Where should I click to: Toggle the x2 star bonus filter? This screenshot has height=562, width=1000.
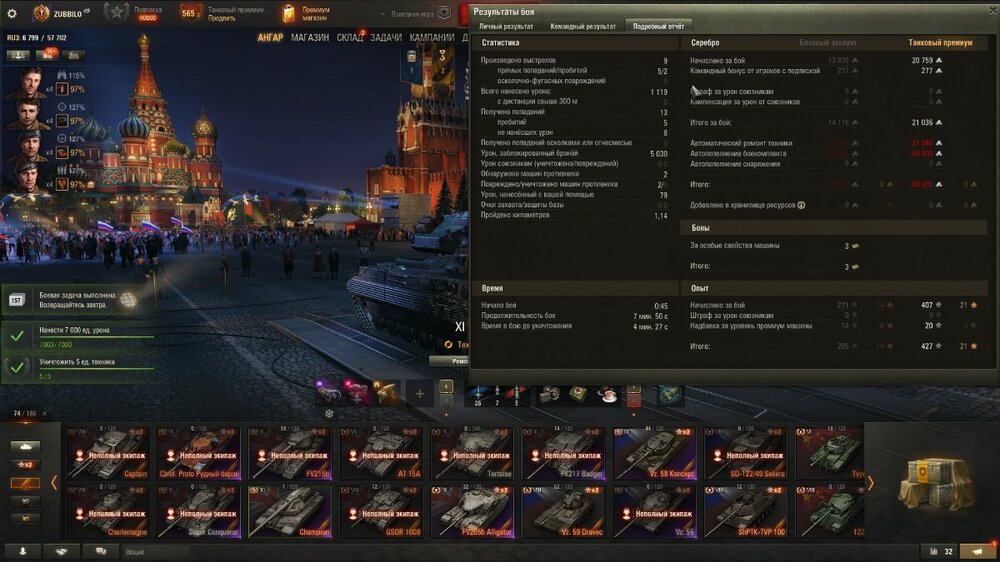[x=25, y=464]
